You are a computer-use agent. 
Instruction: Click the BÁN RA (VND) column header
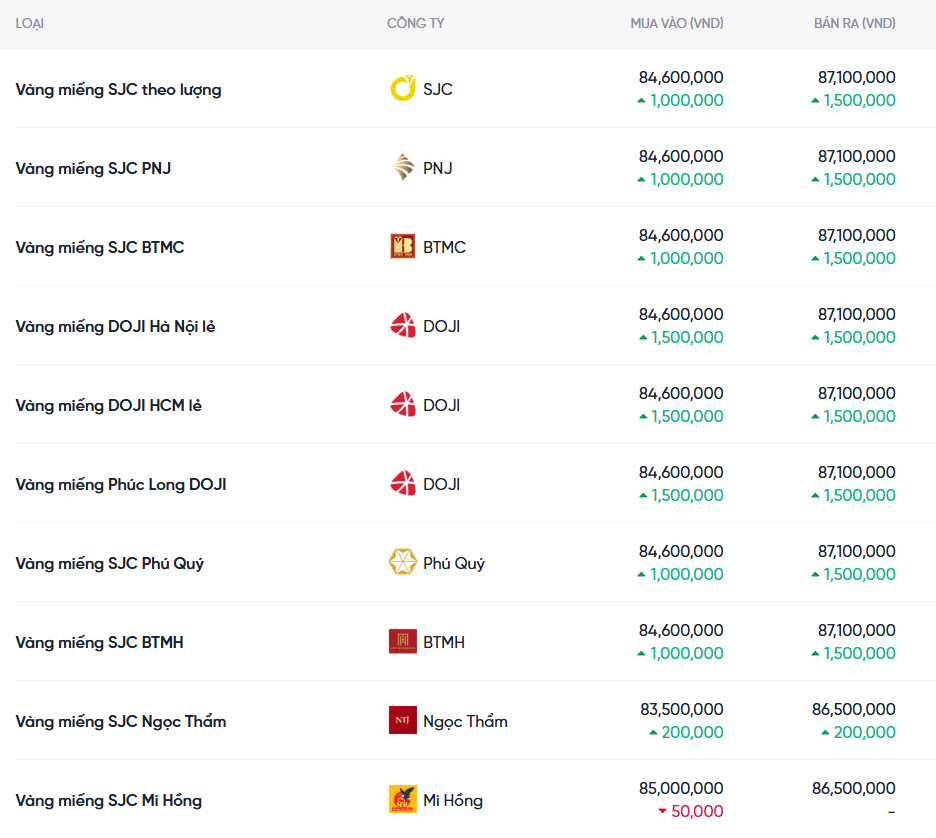854,23
